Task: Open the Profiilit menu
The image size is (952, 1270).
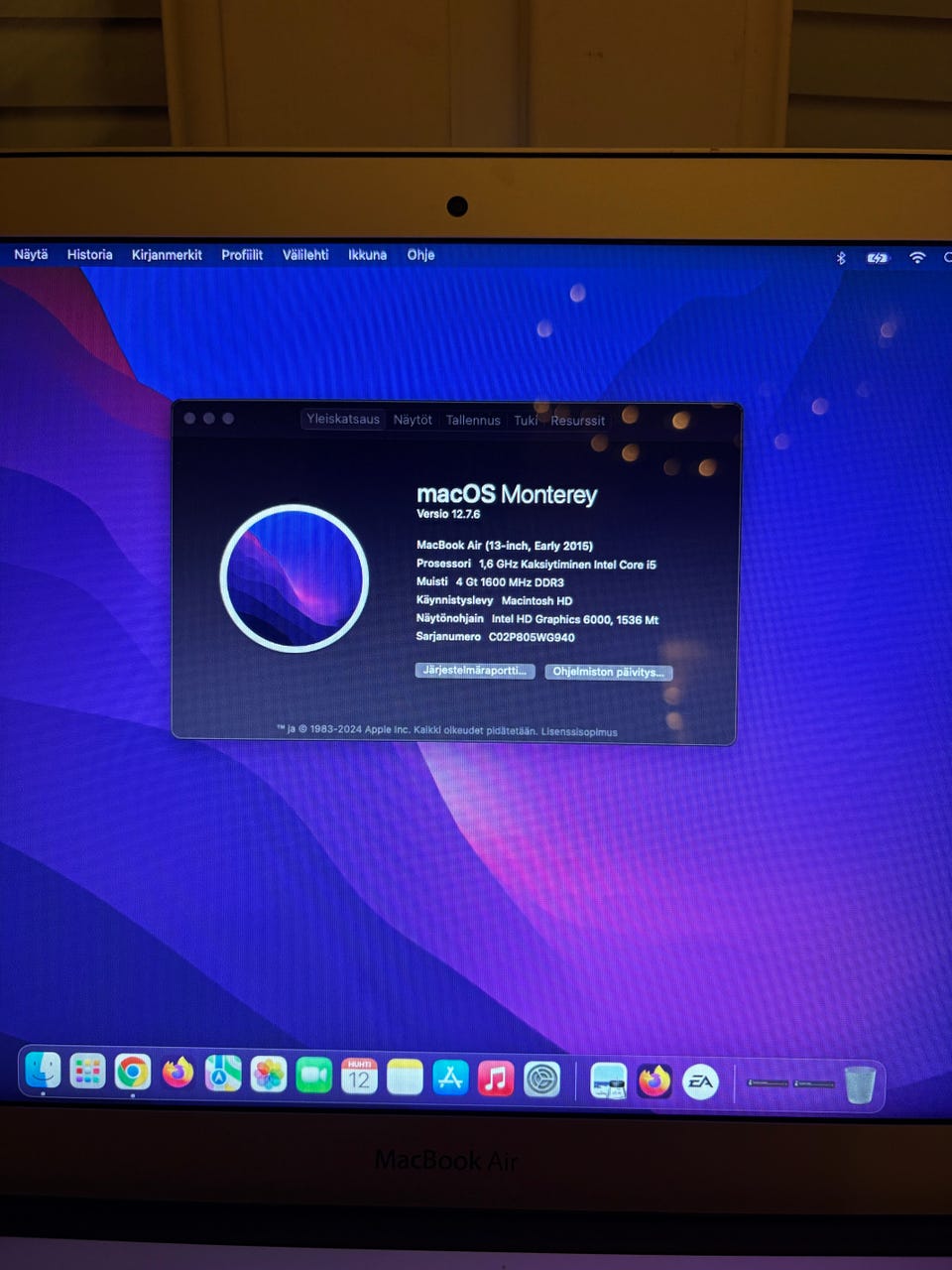Action: click(x=242, y=255)
